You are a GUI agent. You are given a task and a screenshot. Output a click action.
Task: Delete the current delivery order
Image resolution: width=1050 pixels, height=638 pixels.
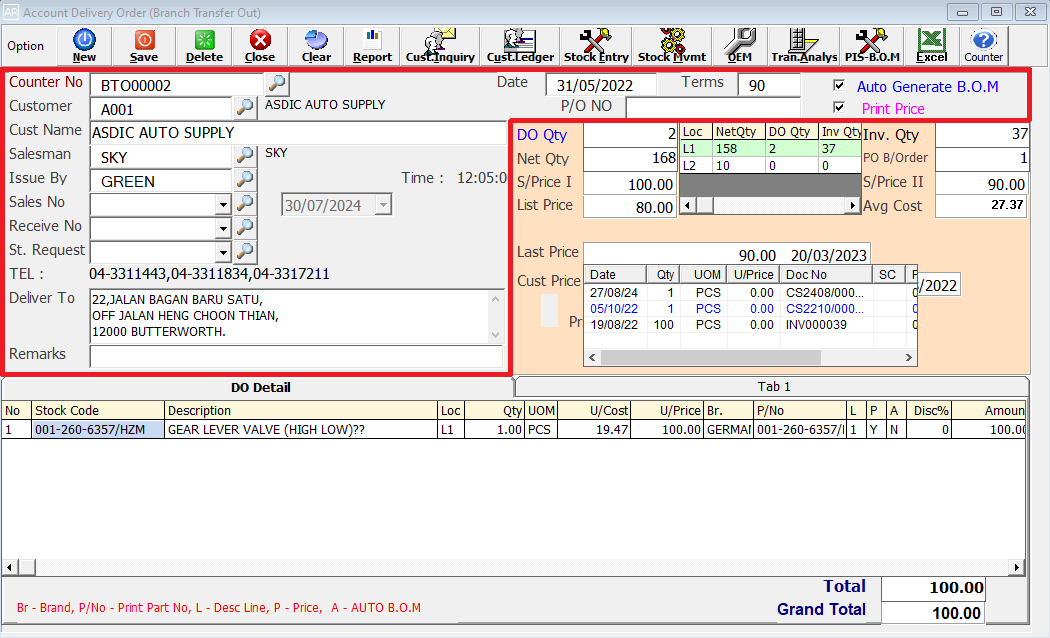[204, 46]
